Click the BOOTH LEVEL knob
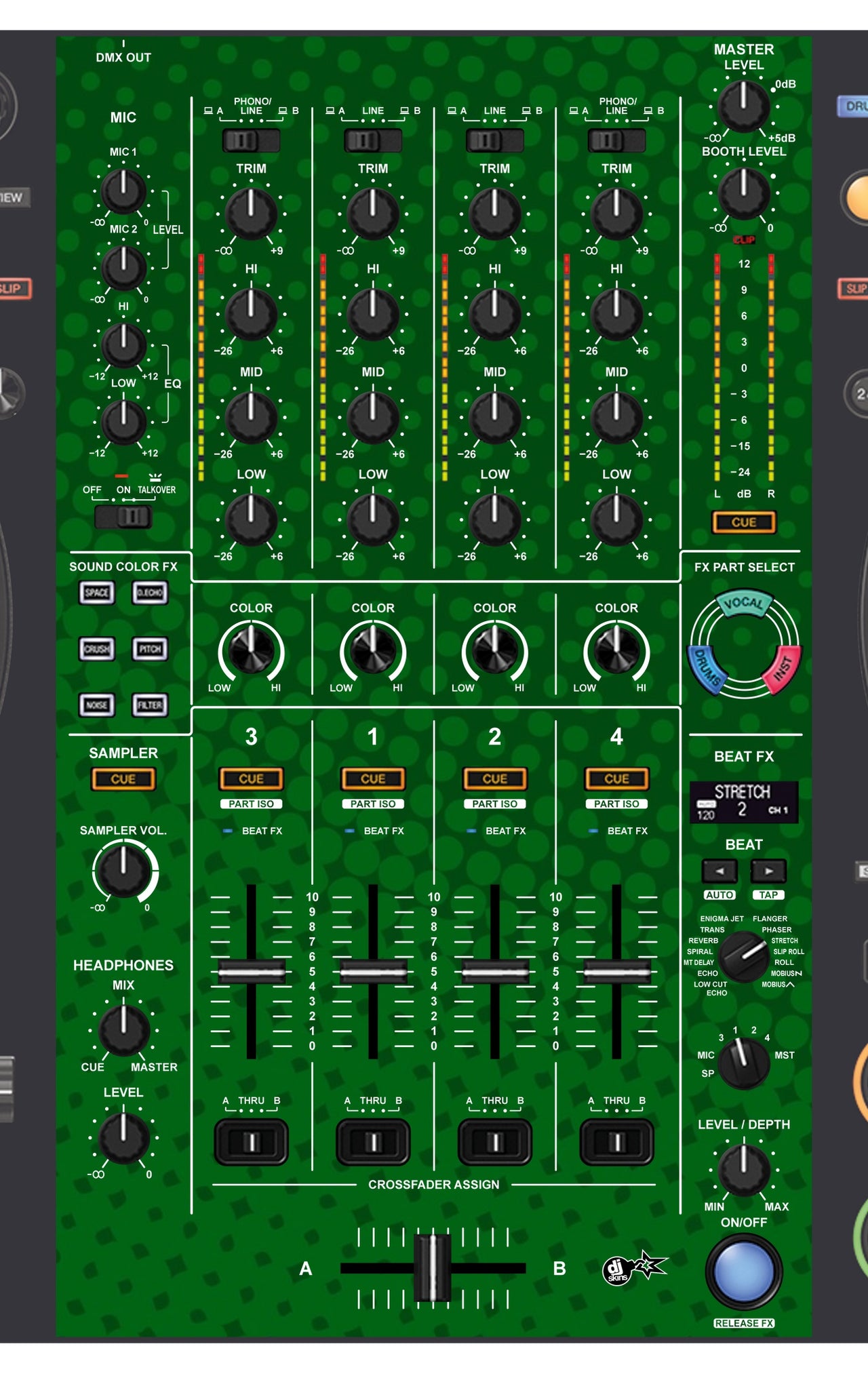The image size is (868, 1380). pyautogui.click(x=744, y=193)
